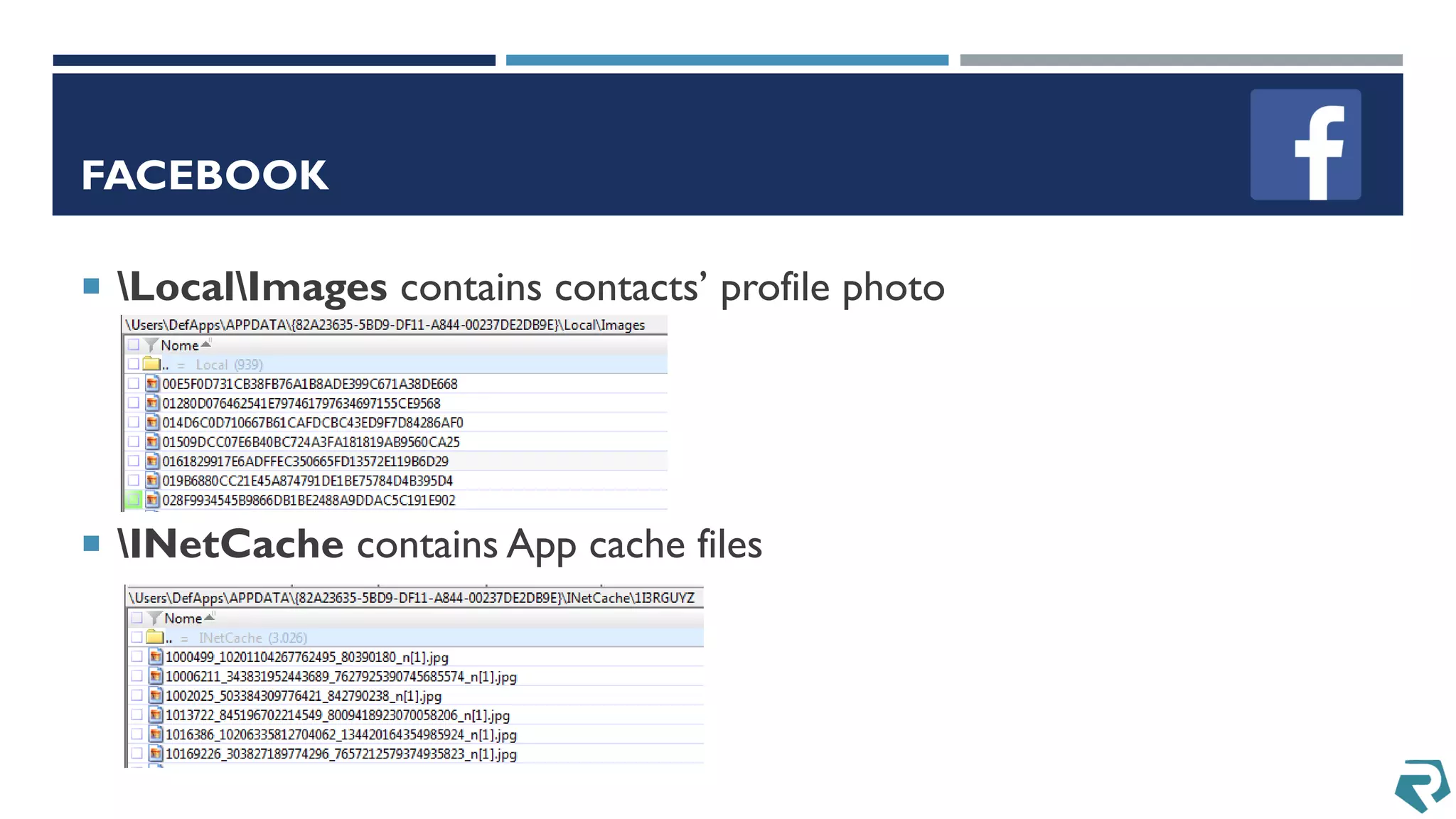Click the jpg icon of file 10006211_343831952443689
This screenshot has height=819, width=1456.
156,676
